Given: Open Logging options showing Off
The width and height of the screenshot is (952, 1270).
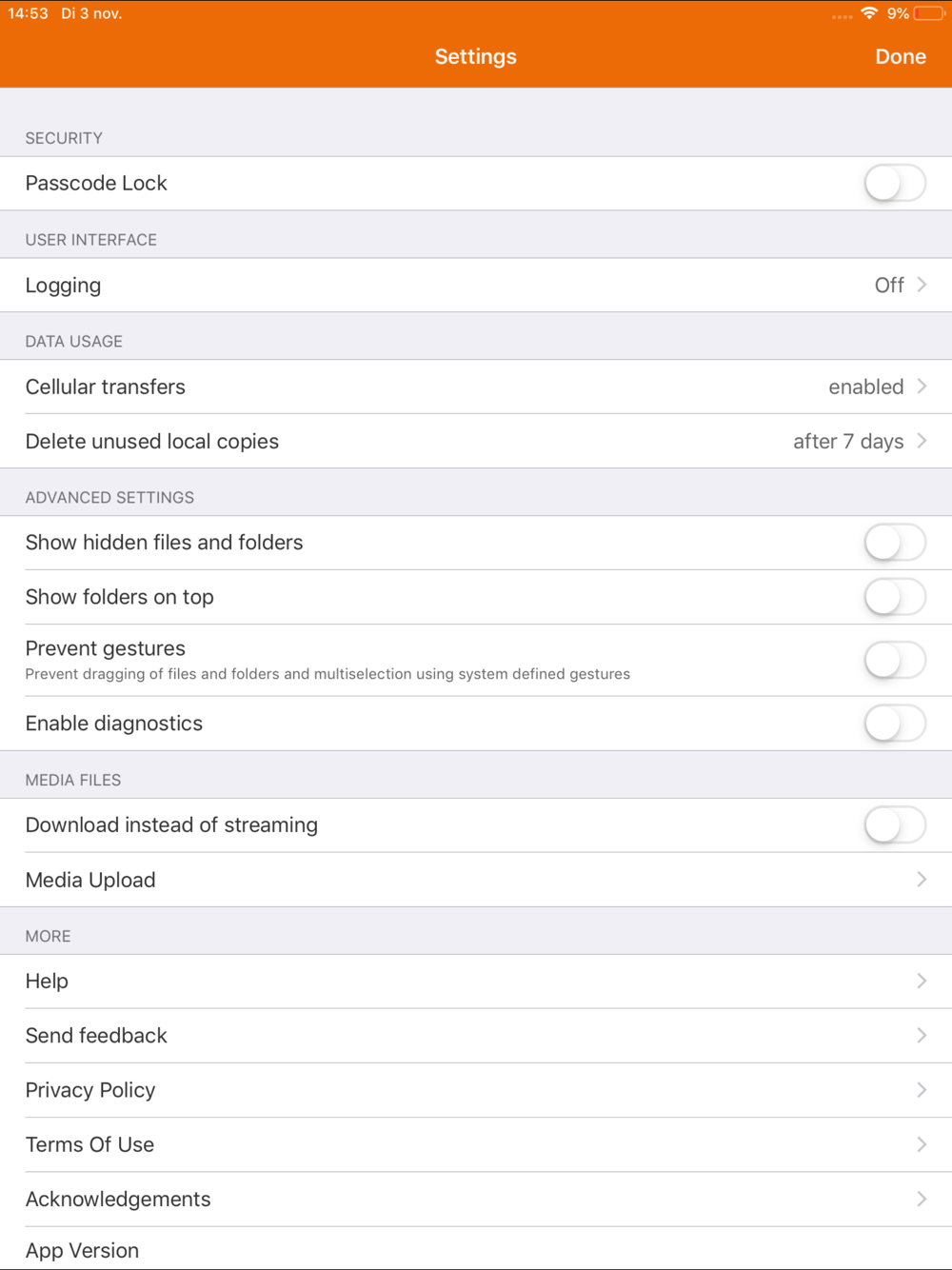Looking at the screenshot, I should point(476,286).
